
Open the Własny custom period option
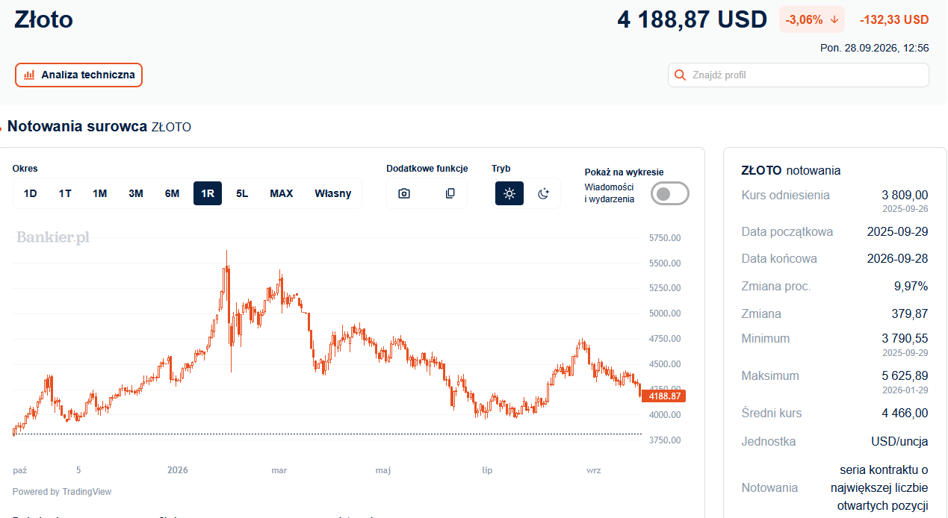[333, 193]
